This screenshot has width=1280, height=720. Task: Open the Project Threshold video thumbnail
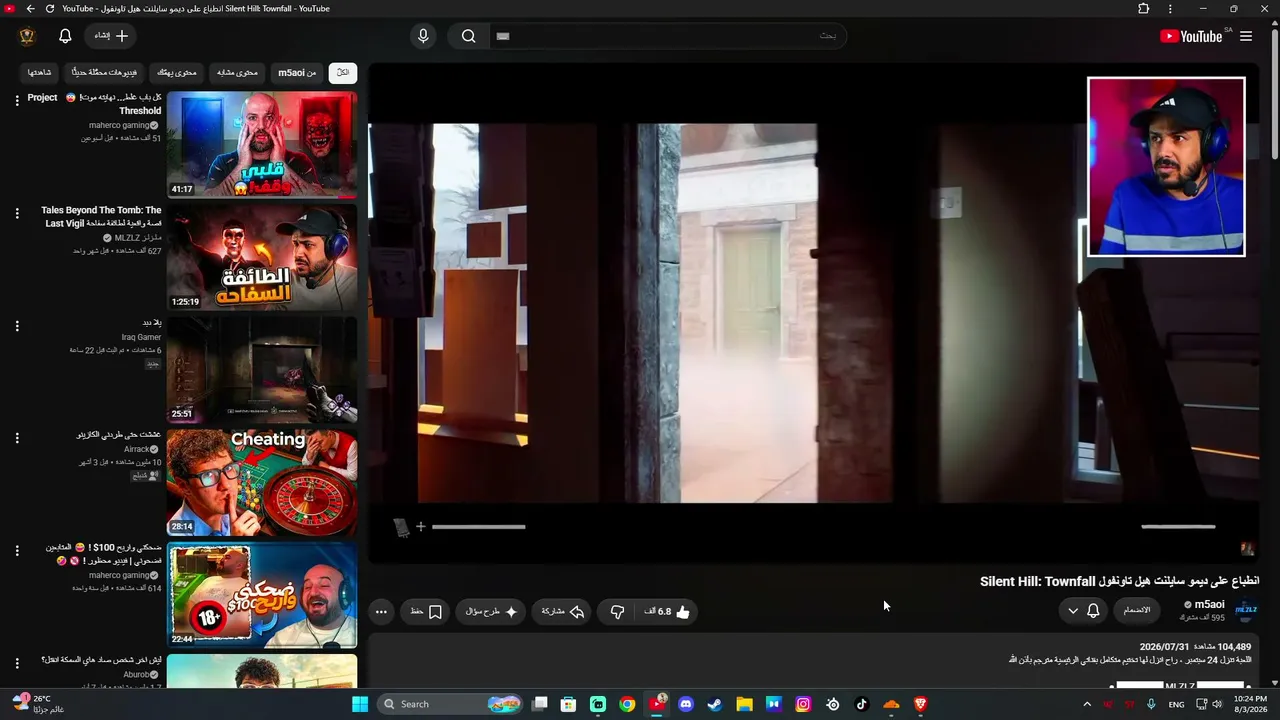point(262,145)
